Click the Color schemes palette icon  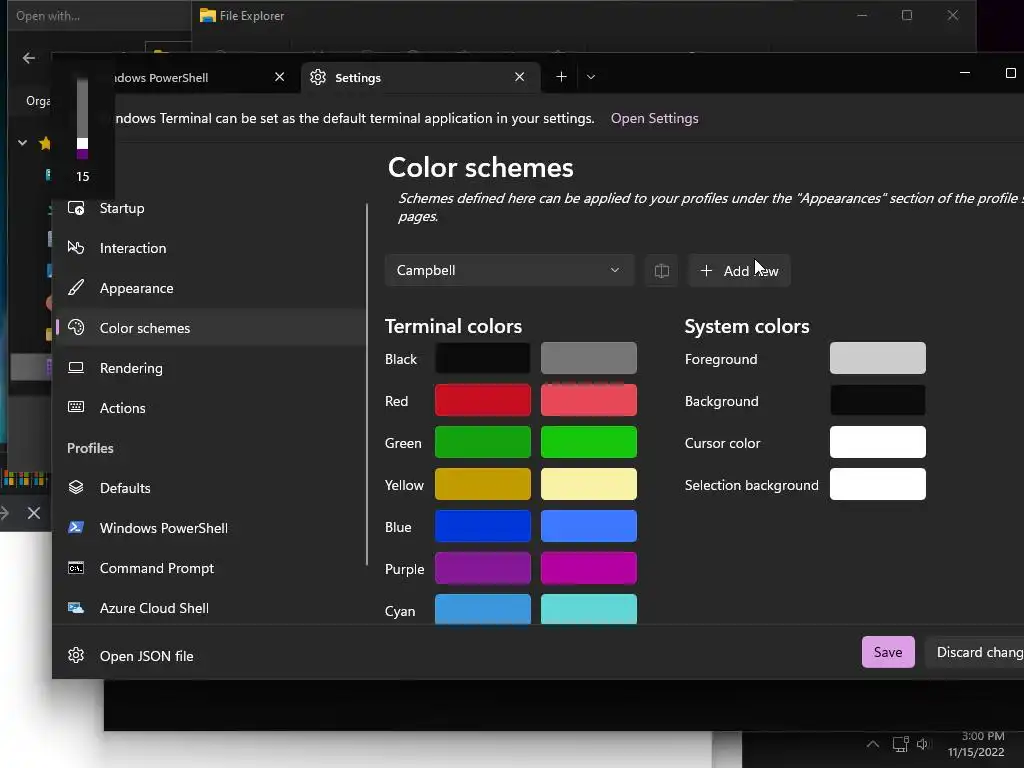pyautogui.click(x=76, y=328)
